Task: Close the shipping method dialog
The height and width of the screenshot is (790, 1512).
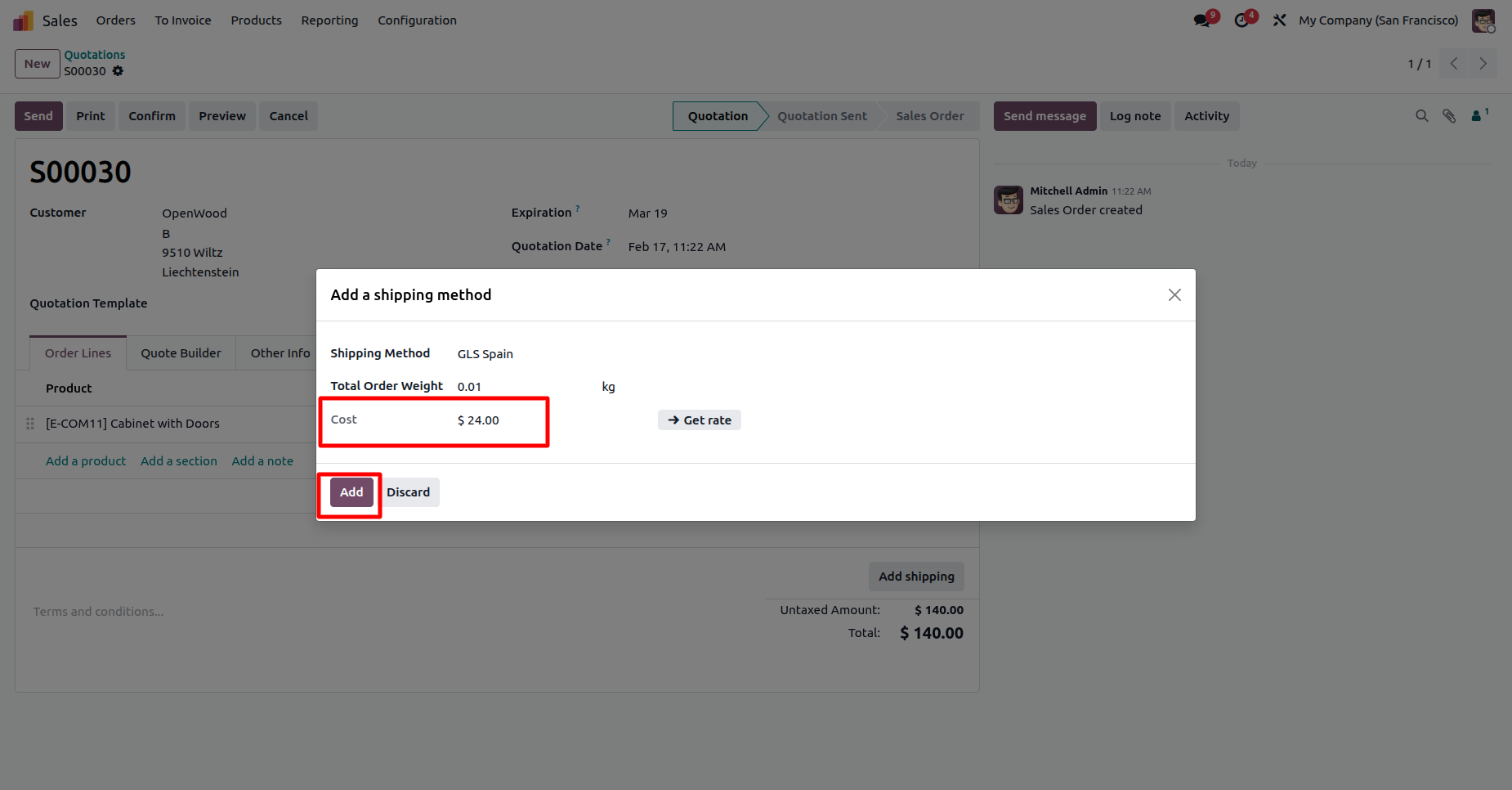Action: pyautogui.click(x=1174, y=295)
